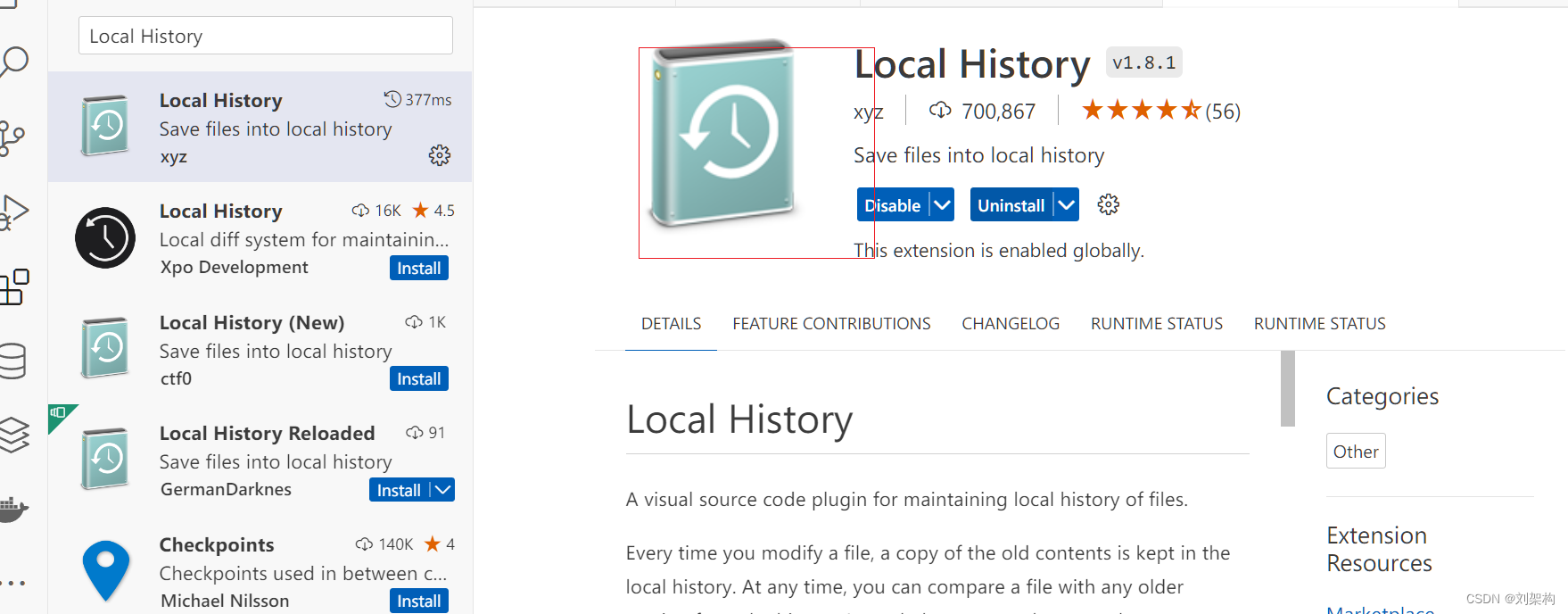Open the database sidebar icon
The width and height of the screenshot is (1568, 614).
pyautogui.click(x=12, y=361)
